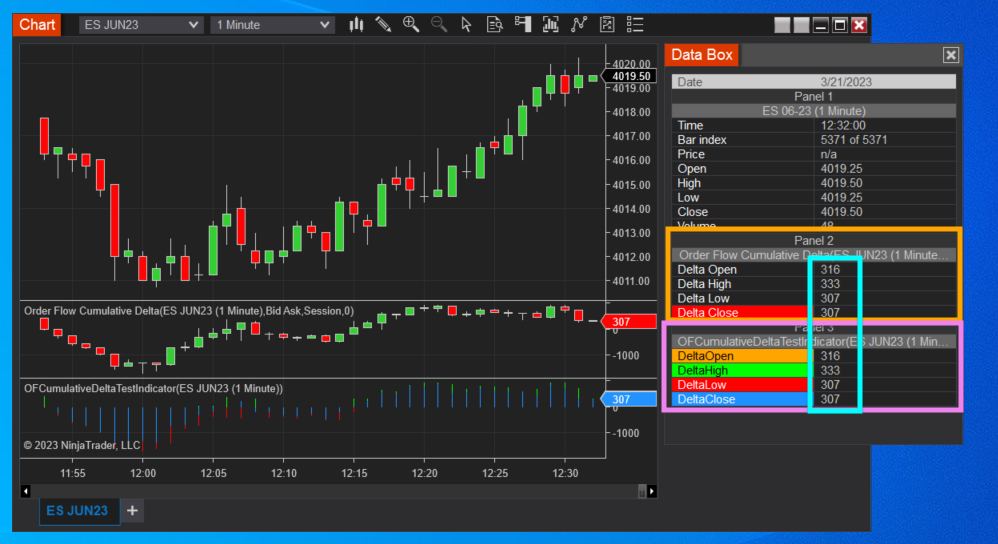This screenshot has width=998, height=544.
Task: Click the Delta High row label
Action: click(x=704, y=284)
